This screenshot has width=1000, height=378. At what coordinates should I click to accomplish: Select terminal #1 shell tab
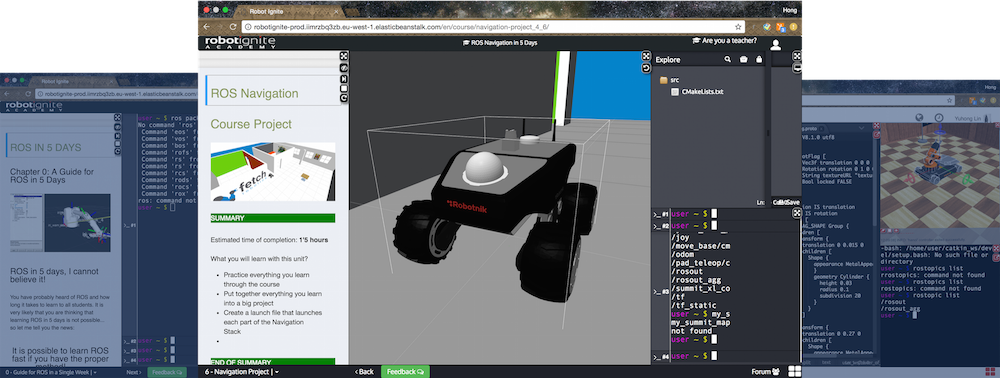click(661, 214)
